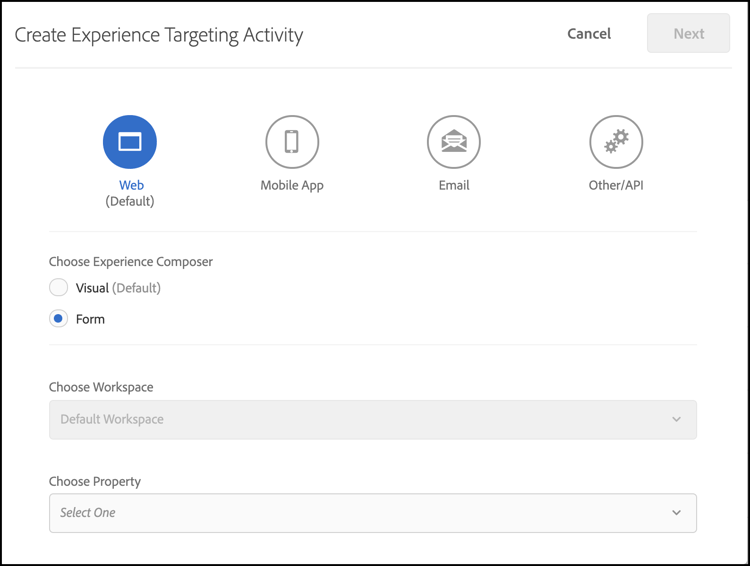Select the Web activity type icon

tap(130, 141)
